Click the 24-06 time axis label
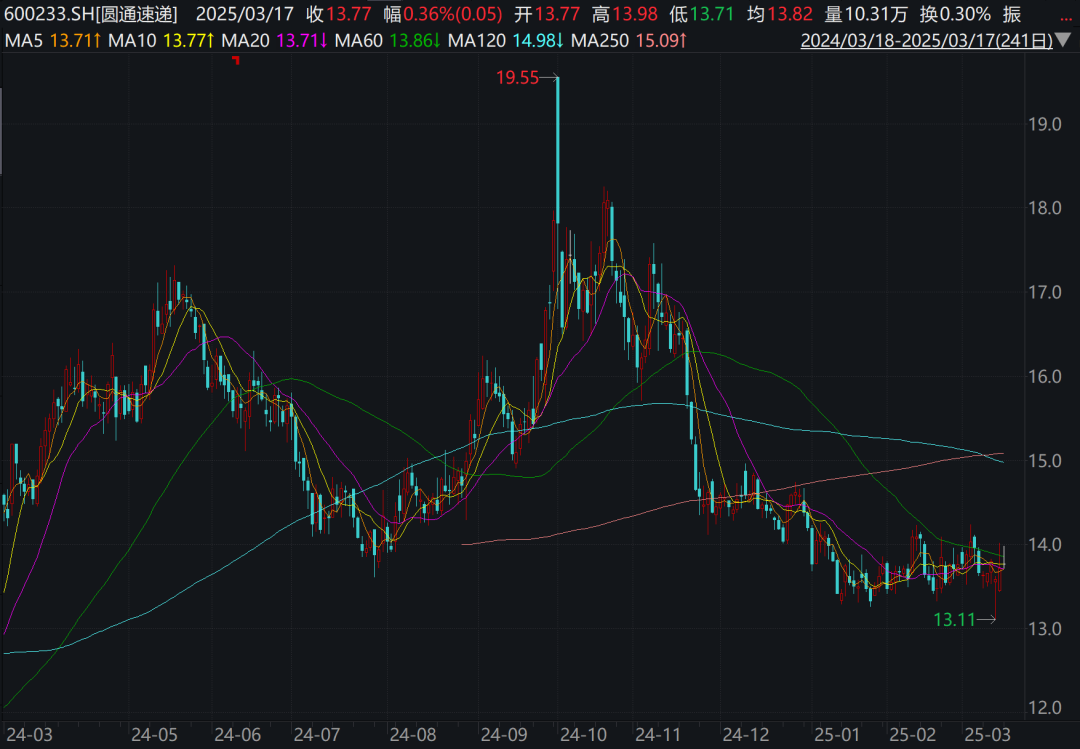 pyautogui.click(x=237, y=735)
